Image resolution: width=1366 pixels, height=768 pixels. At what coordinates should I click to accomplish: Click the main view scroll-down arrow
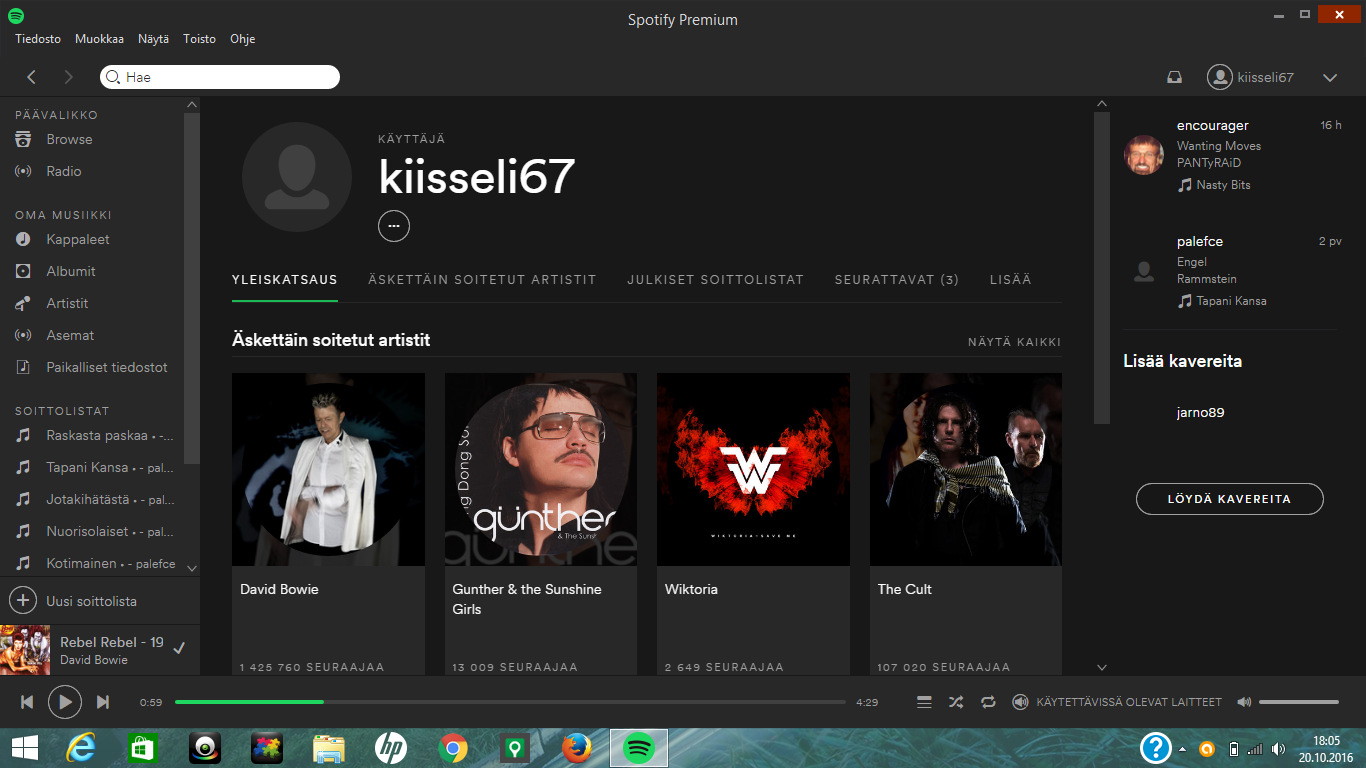pyautogui.click(x=1102, y=667)
